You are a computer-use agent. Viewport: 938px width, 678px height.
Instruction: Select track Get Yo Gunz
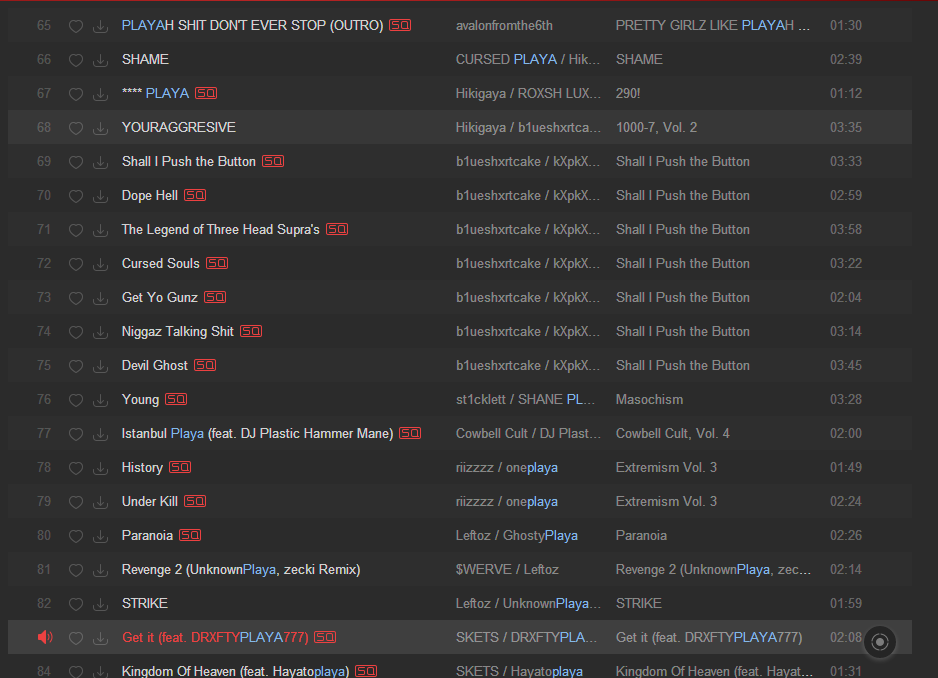click(x=159, y=298)
